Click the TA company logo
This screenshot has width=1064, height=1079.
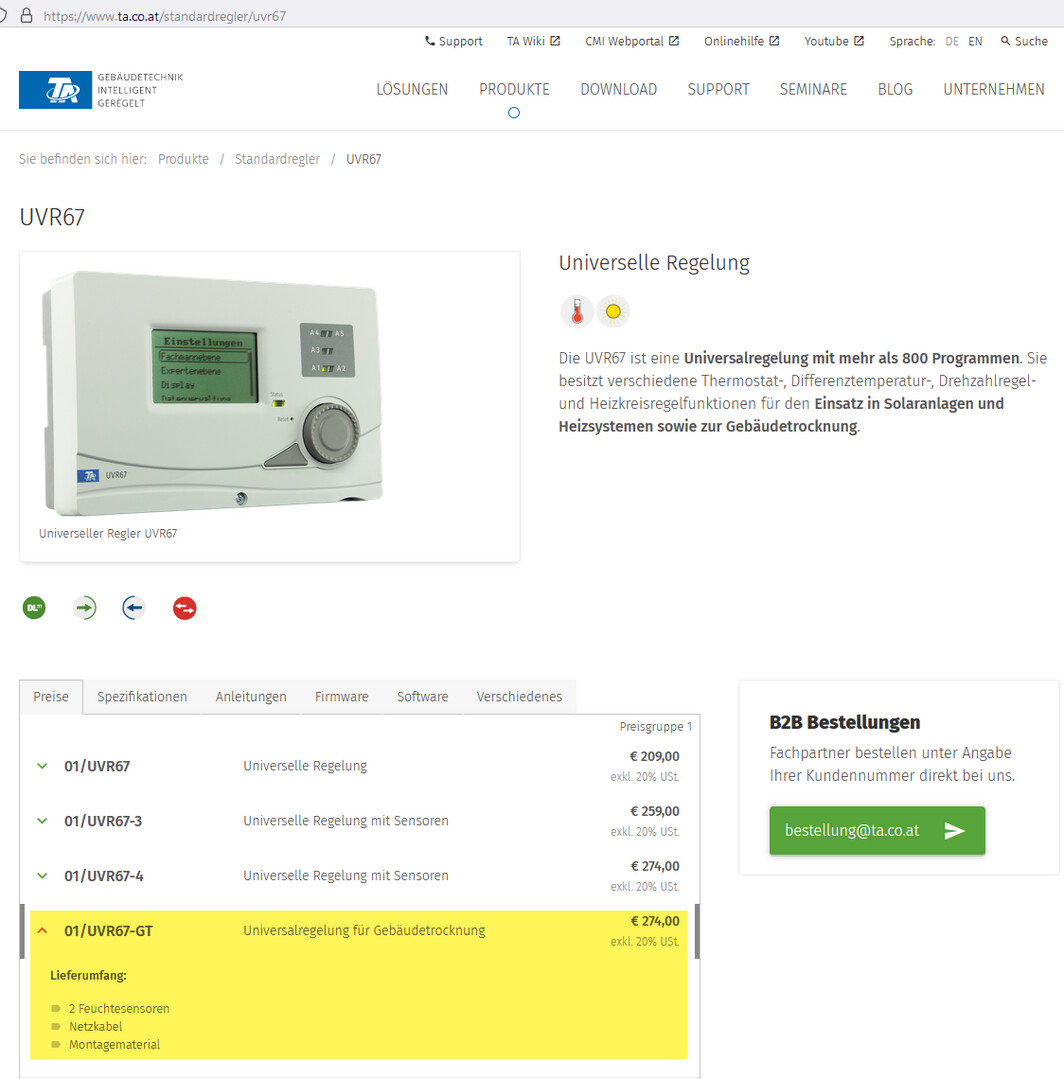[x=55, y=89]
